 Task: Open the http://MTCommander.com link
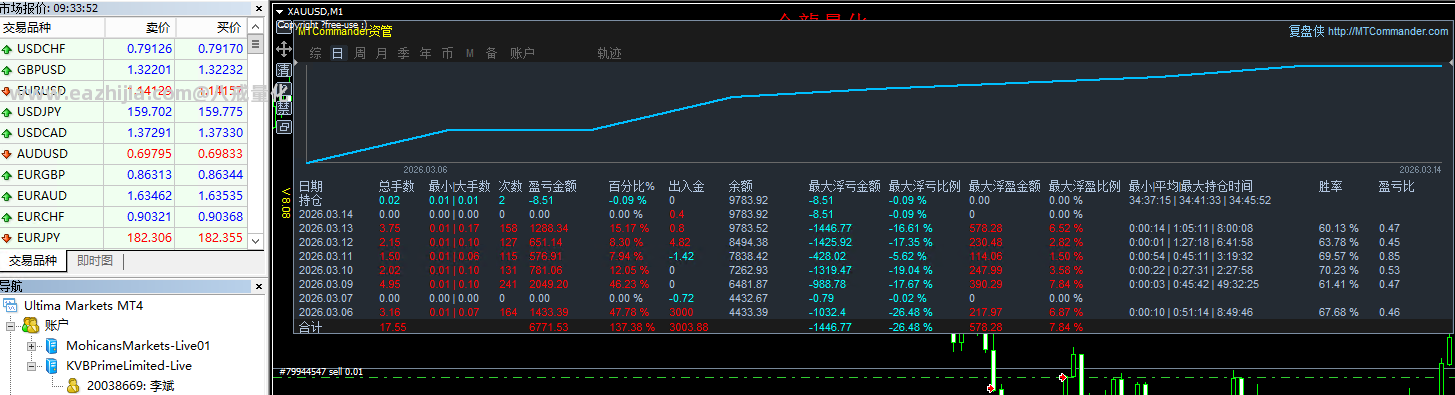1387,32
